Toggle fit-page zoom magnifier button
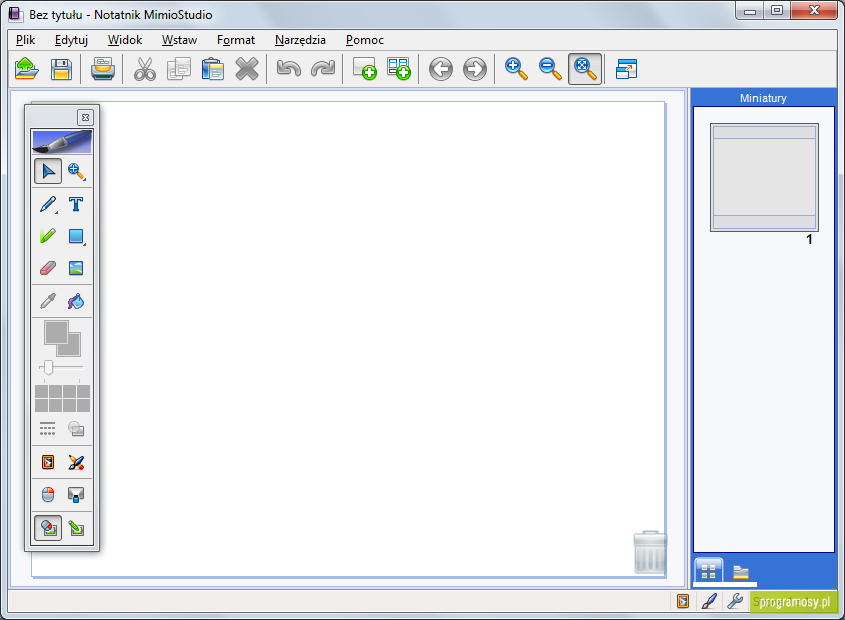 (x=585, y=69)
